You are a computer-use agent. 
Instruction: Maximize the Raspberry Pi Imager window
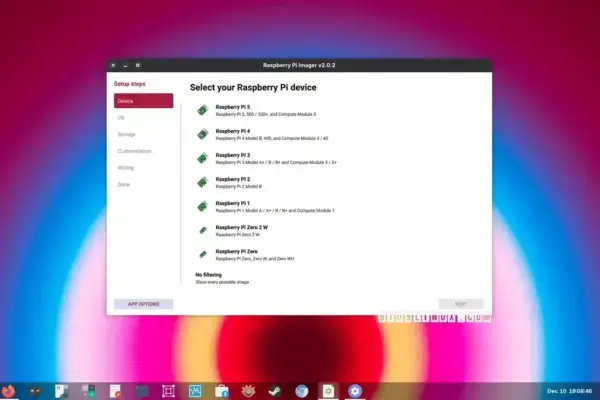[138, 65]
